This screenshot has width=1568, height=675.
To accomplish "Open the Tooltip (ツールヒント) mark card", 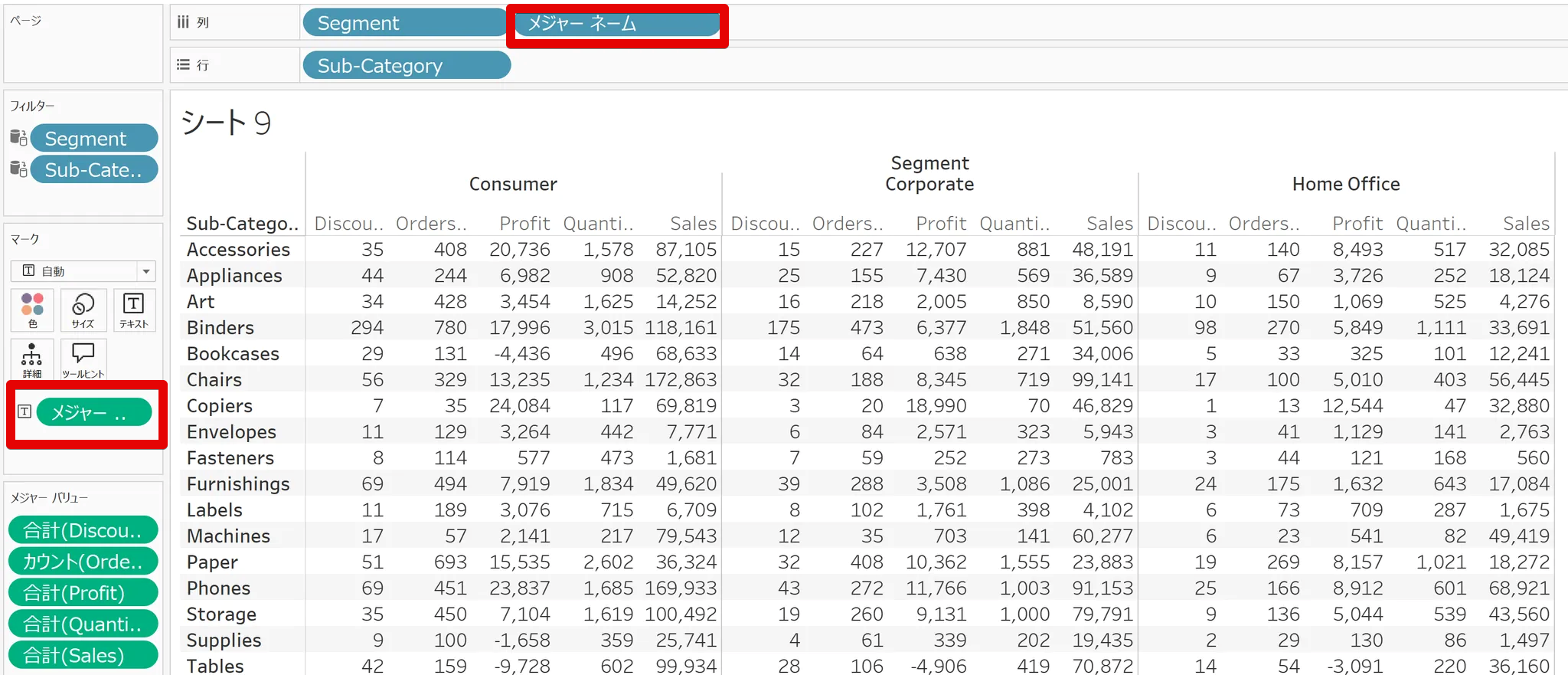I will (x=83, y=360).
